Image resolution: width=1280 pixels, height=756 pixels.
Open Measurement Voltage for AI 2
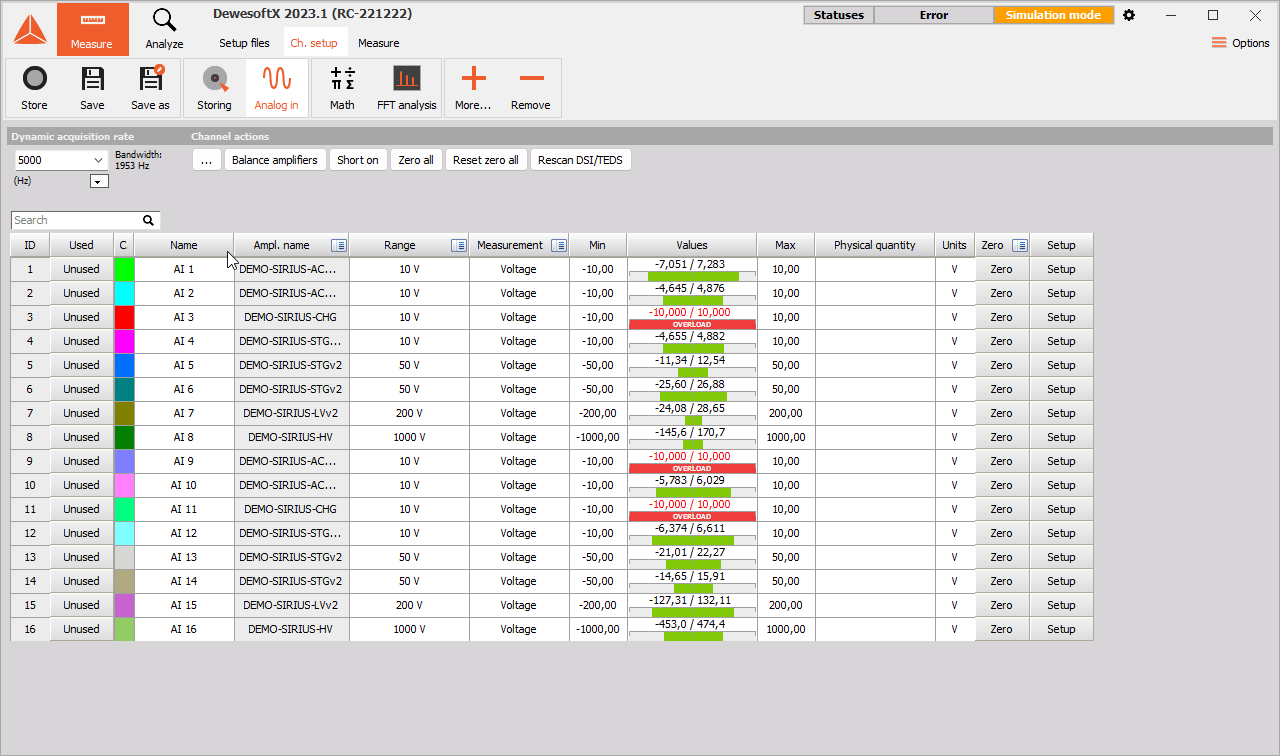pyautogui.click(x=519, y=293)
